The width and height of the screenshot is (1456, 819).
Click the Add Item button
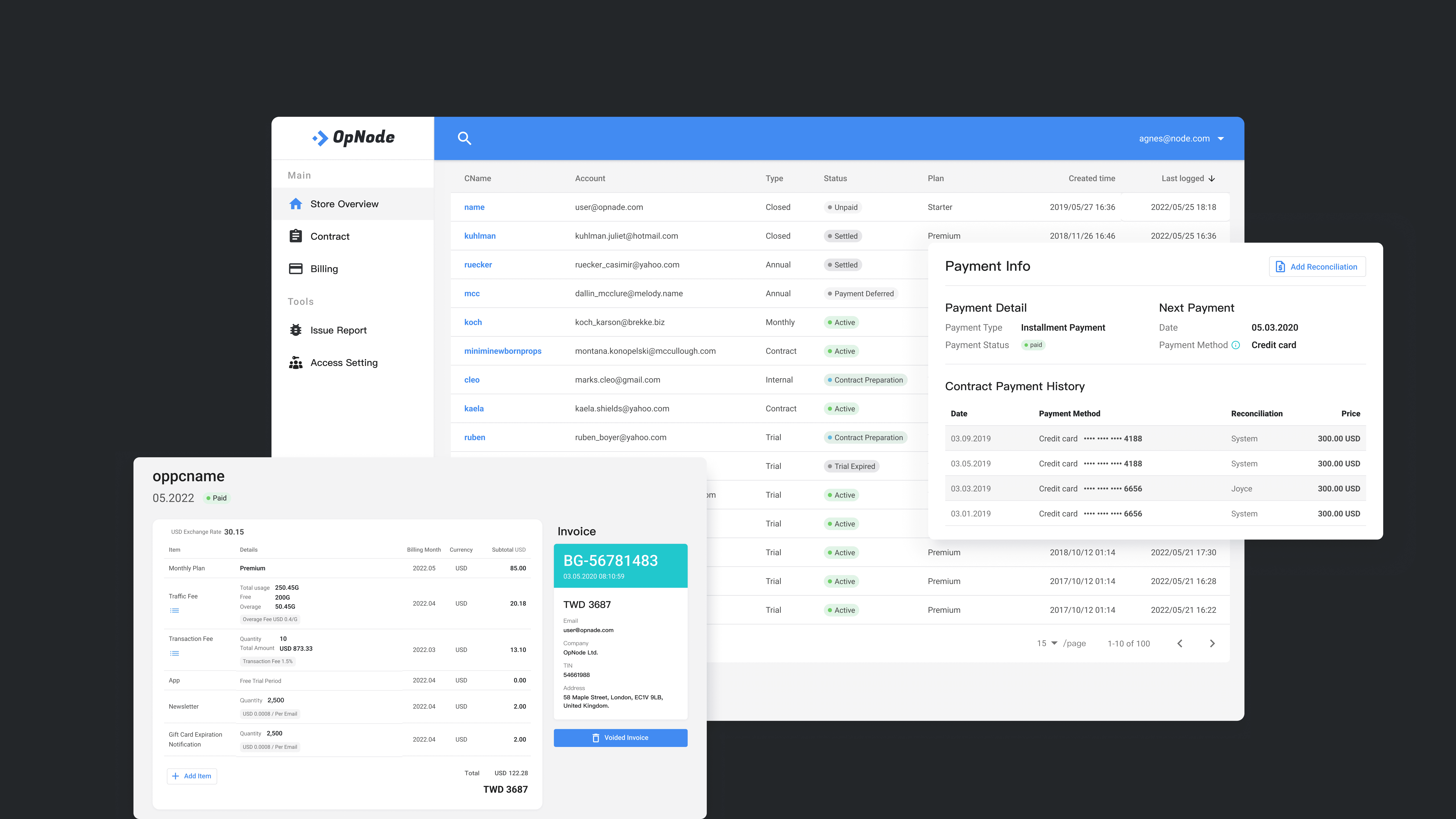click(x=192, y=776)
